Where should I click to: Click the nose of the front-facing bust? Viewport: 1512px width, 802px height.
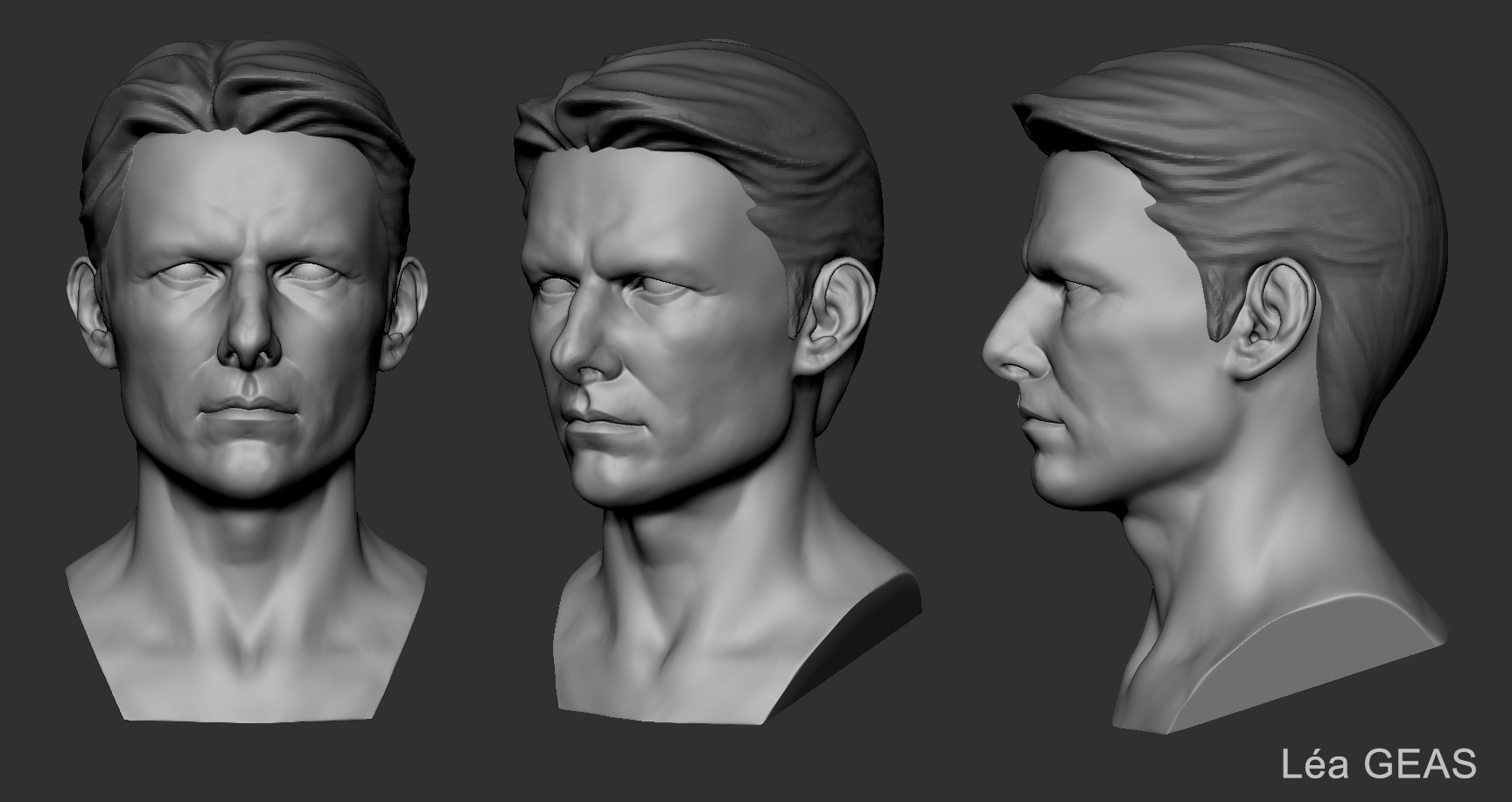pyautogui.click(x=248, y=337)
